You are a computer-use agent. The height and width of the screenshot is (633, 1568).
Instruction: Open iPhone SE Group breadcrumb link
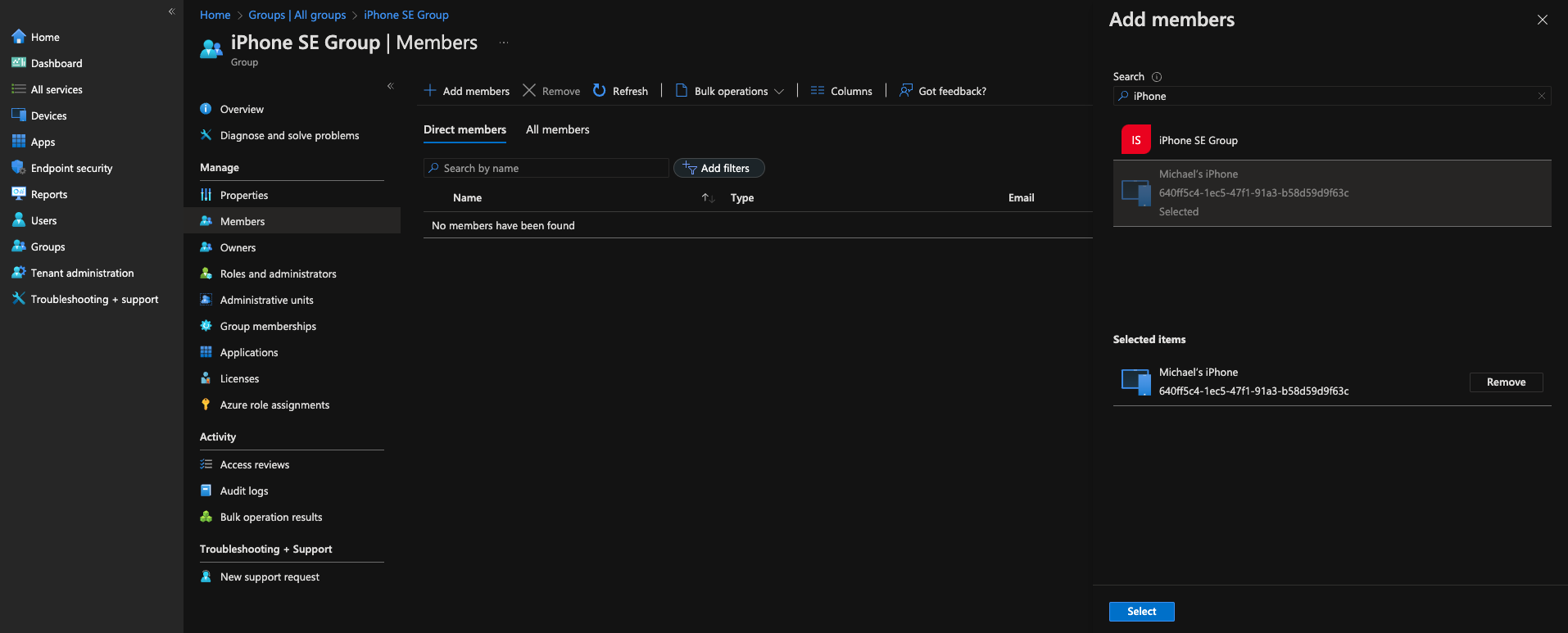pyautogui.click(x=406, y=15)
